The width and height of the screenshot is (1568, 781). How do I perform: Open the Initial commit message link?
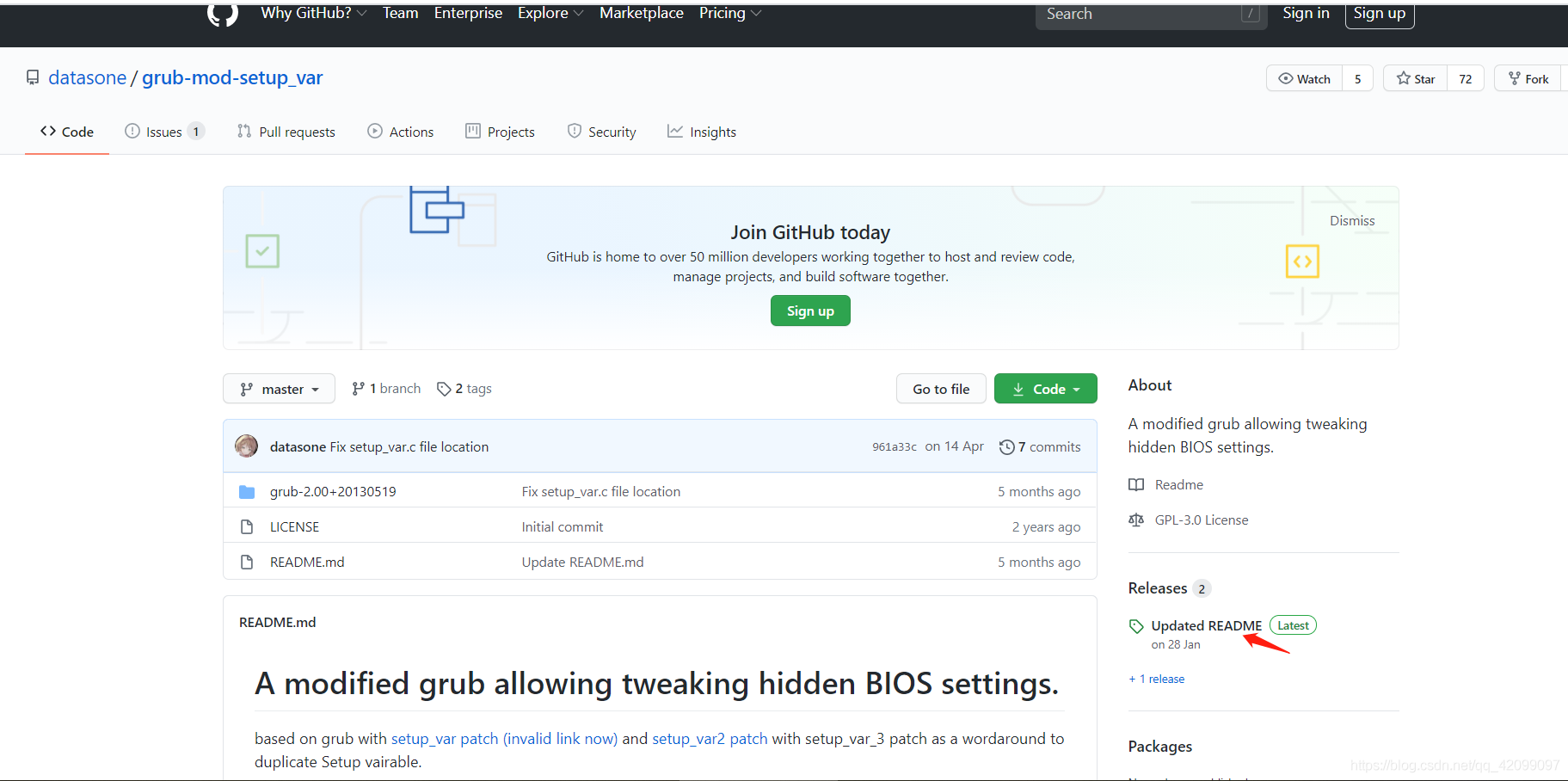pos(563,526)
